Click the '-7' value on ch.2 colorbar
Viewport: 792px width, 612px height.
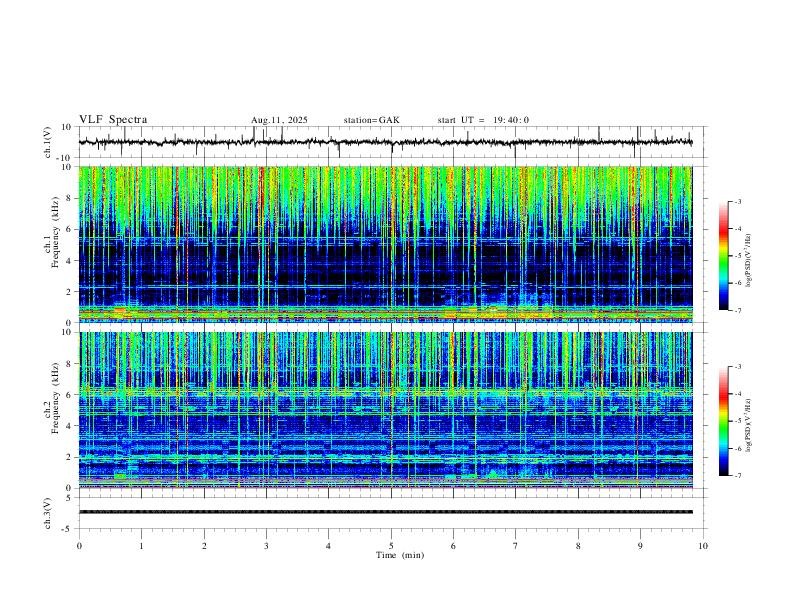[x=737, y=475]
